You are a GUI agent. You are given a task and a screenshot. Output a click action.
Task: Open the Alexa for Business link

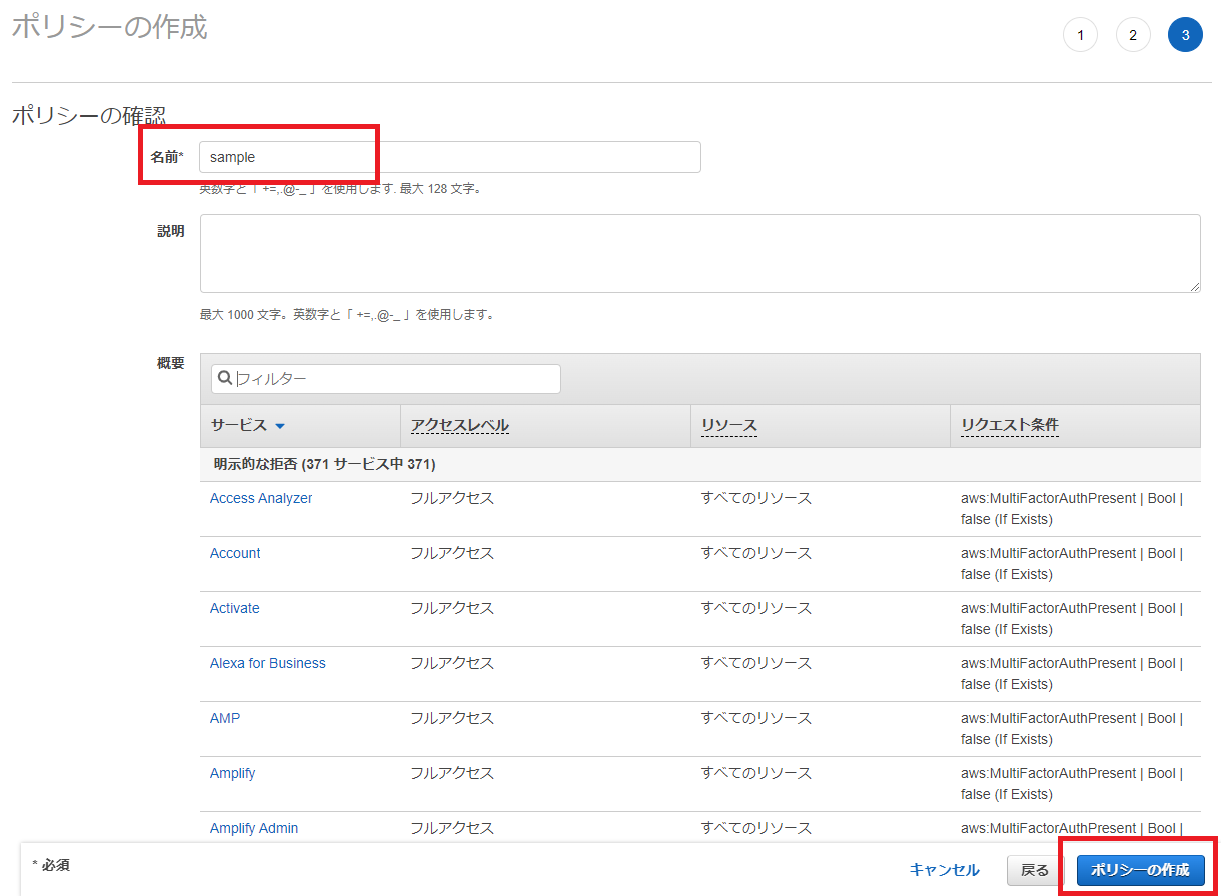point(267,663)
